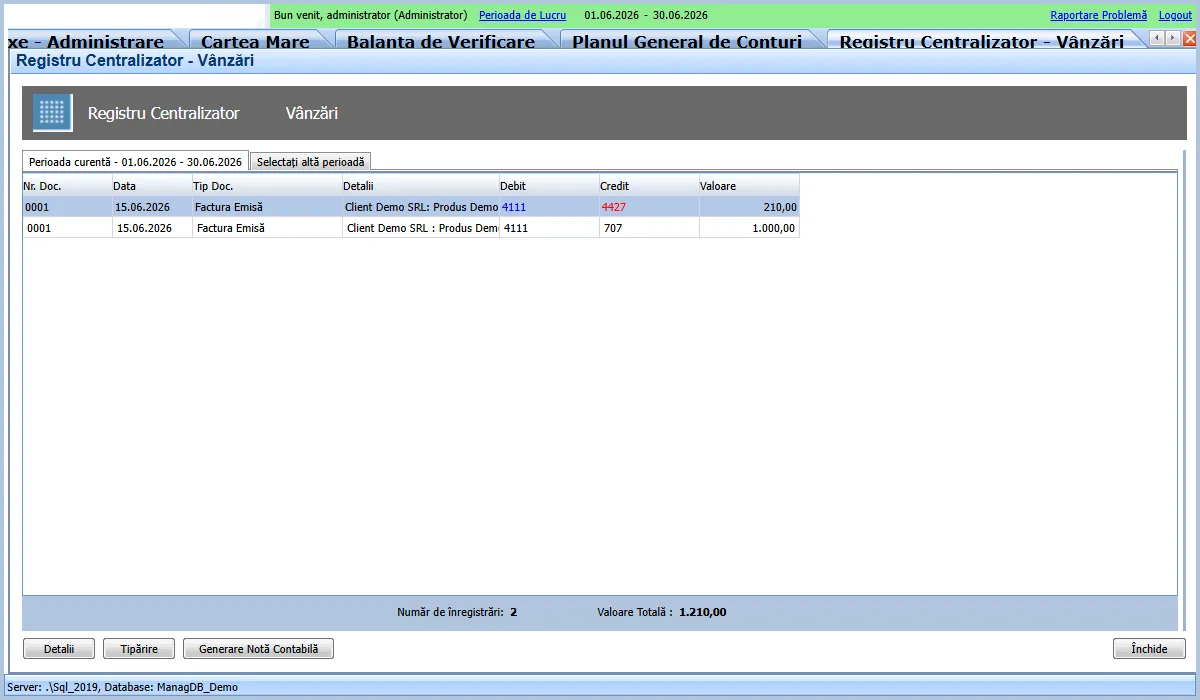The image size is (1200, 700).
Task: Switch to the Cartea Mare tab
Action: click(x=255, y=42)
